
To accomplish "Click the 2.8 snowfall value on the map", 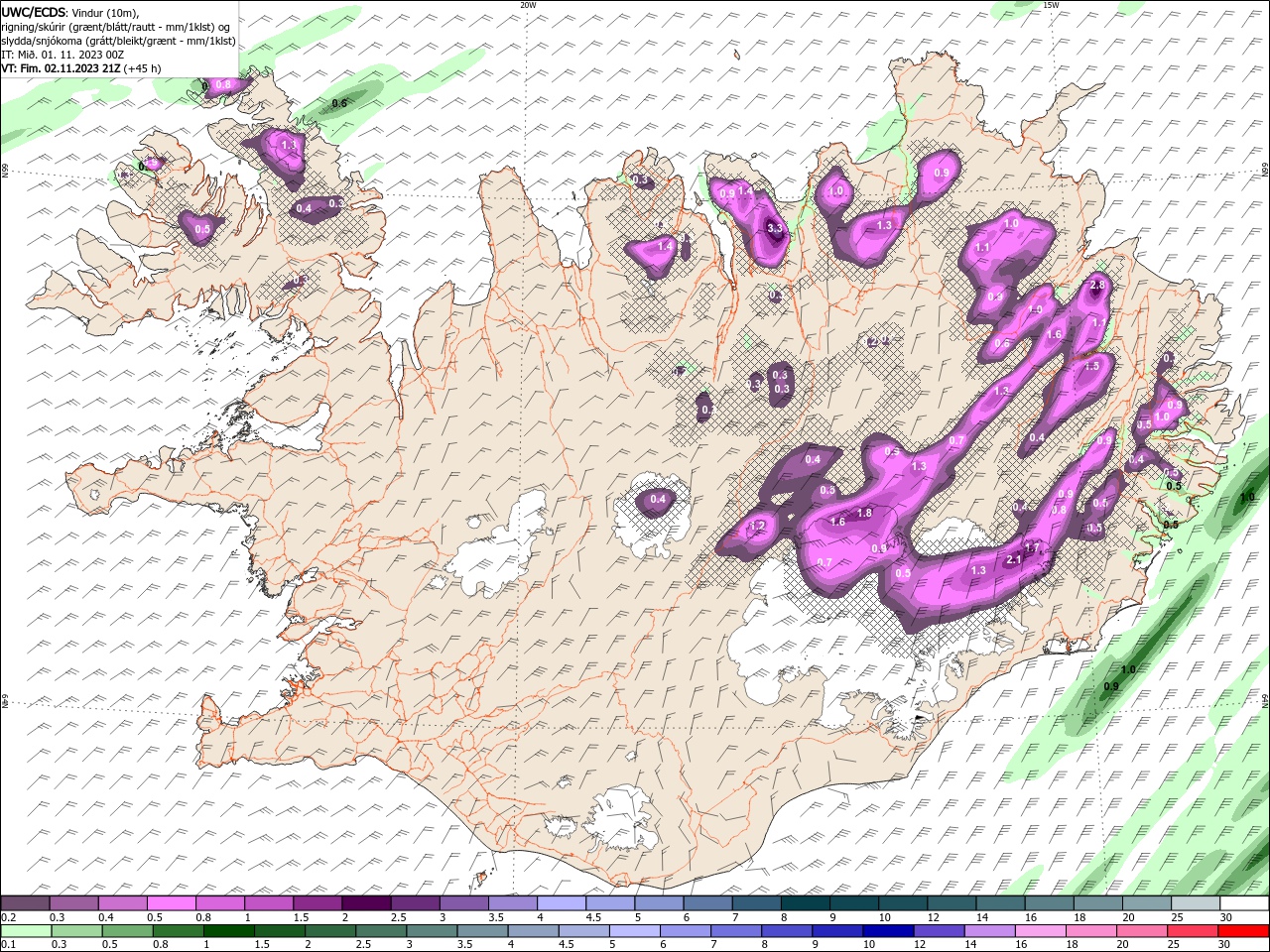I will [x=1096, y=286].
